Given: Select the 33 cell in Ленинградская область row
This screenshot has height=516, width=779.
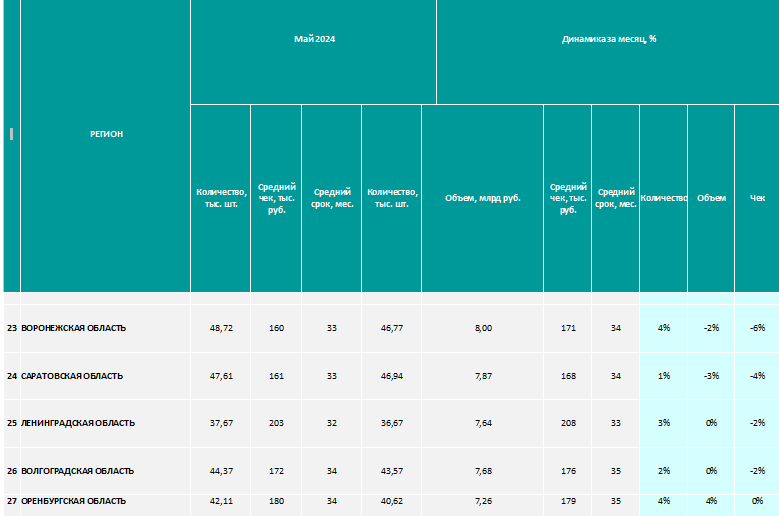Looking at the screenshot, I should click(615, 423).
